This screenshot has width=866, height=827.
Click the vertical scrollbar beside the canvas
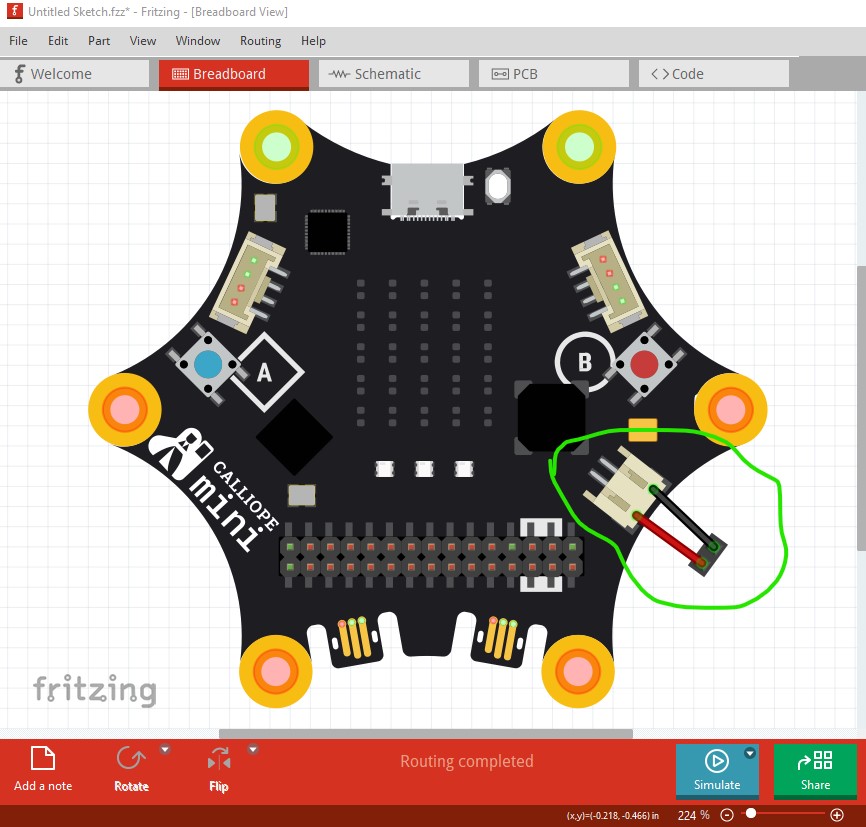tap(861, 408)
